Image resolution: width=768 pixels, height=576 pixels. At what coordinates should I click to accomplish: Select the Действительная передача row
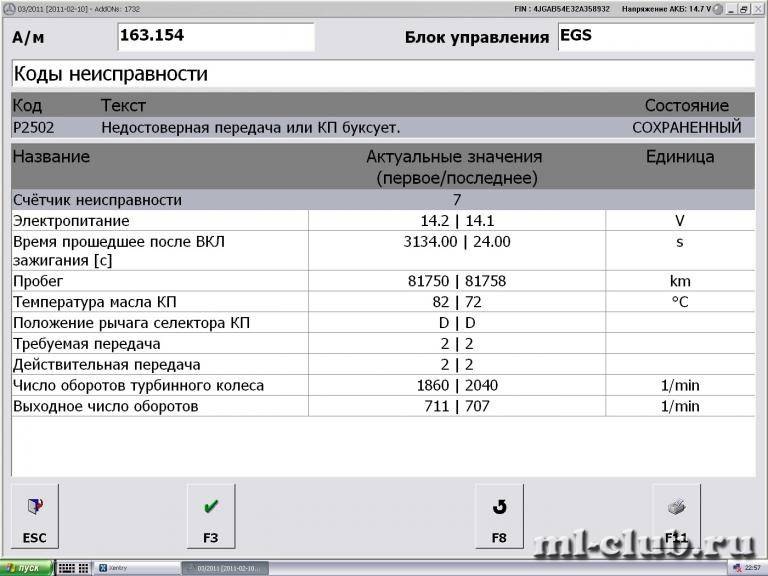[383, 364]
